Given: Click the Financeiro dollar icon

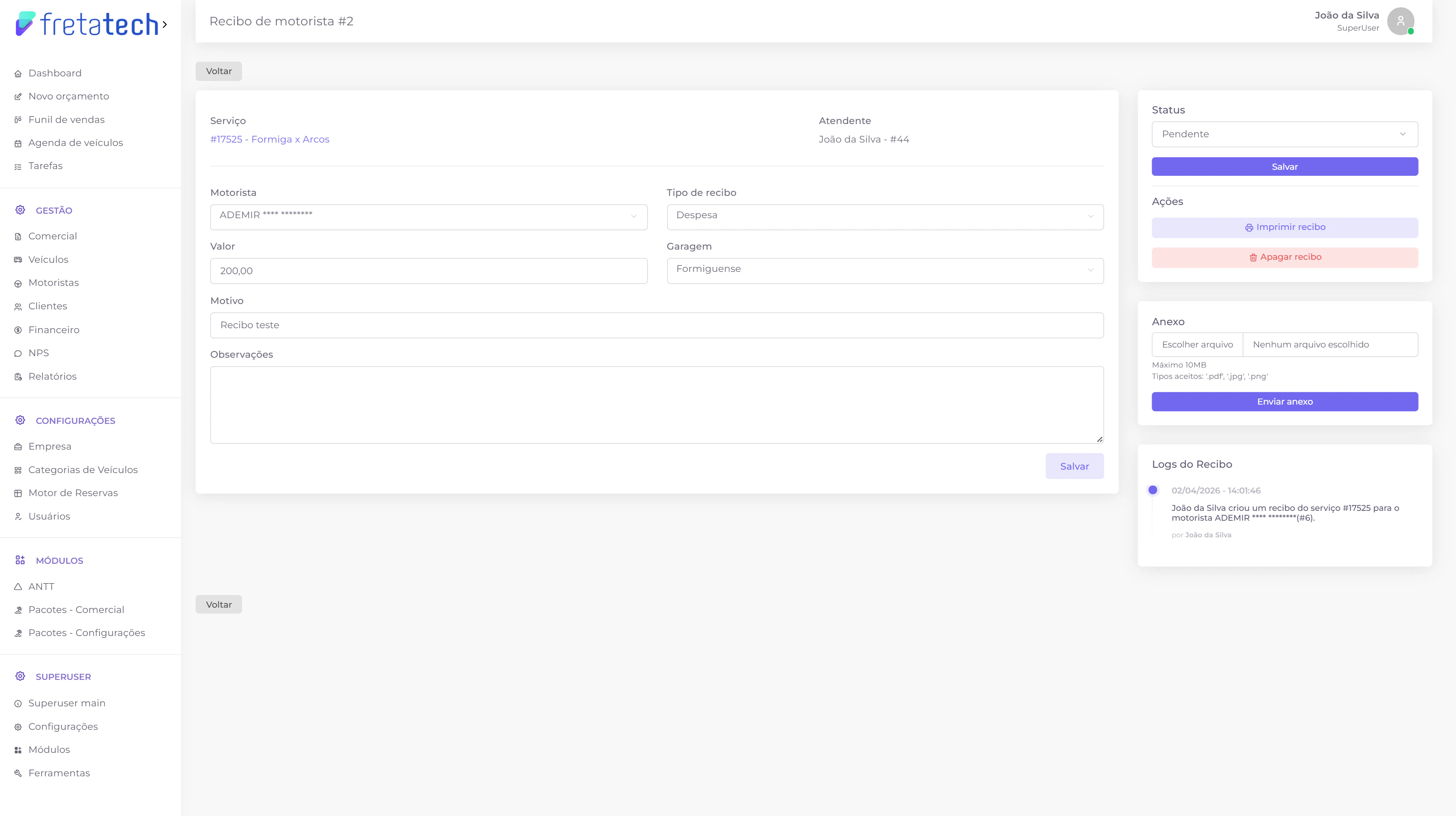Looking at the screenshot, I should [18, 330].
